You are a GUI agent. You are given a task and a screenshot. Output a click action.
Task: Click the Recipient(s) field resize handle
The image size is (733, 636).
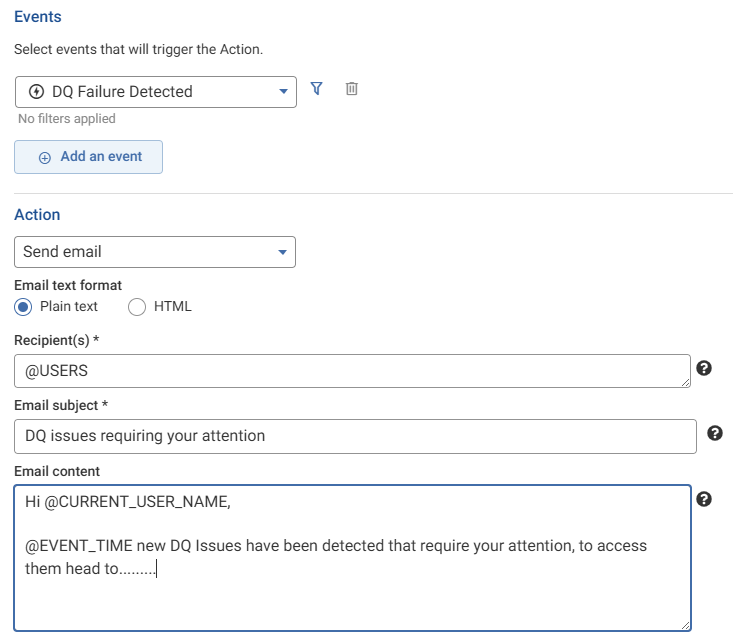685,381
